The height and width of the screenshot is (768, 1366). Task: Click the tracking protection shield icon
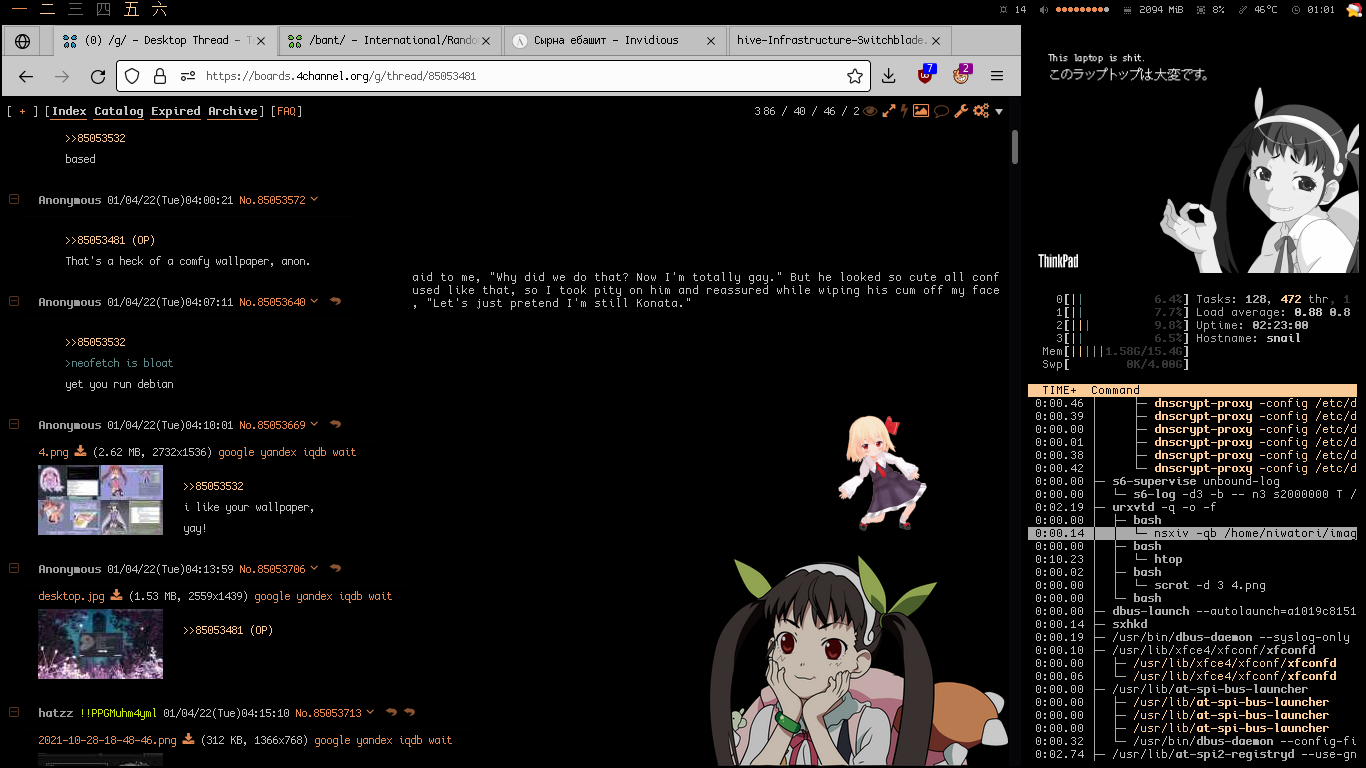(133, 76)
